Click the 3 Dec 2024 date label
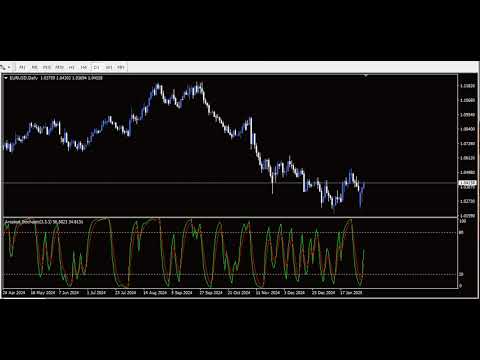The width and height of the screenshot is (480, 360). coord(295,293)
